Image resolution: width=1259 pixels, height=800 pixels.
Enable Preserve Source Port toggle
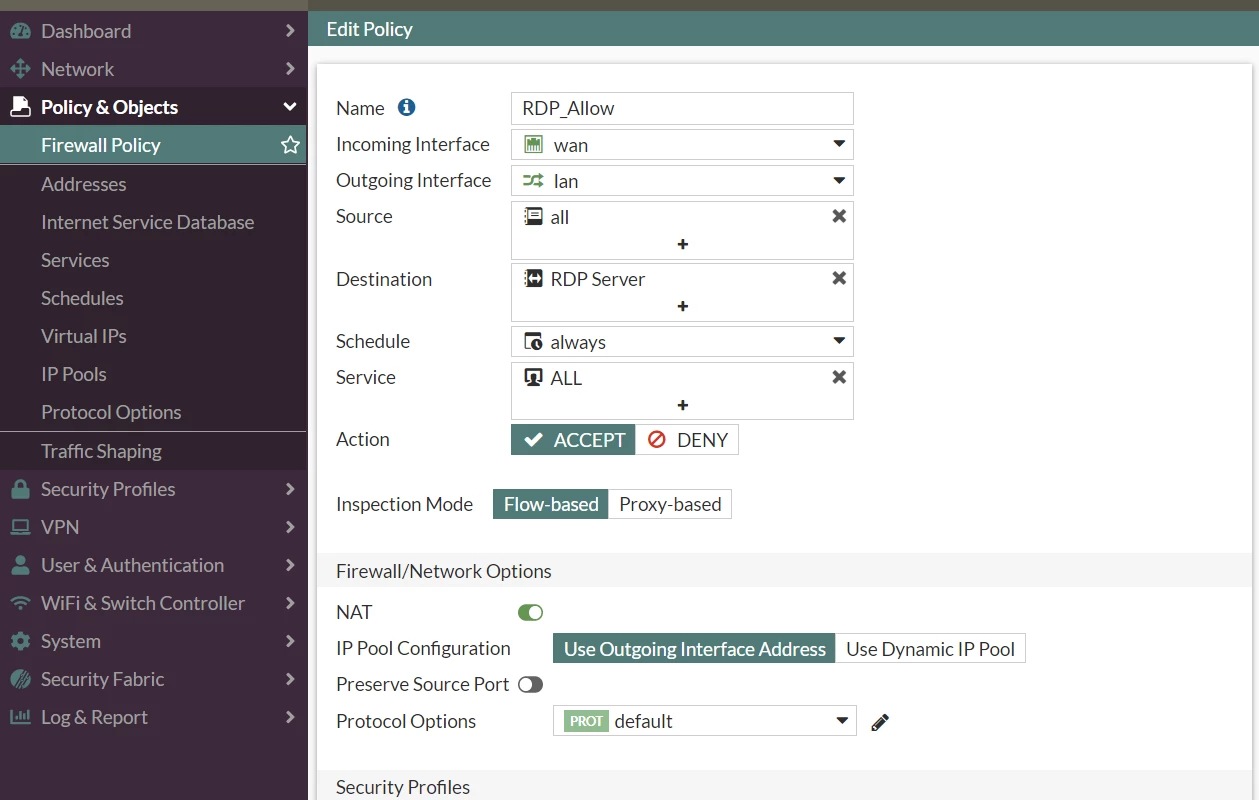(530, 685)
